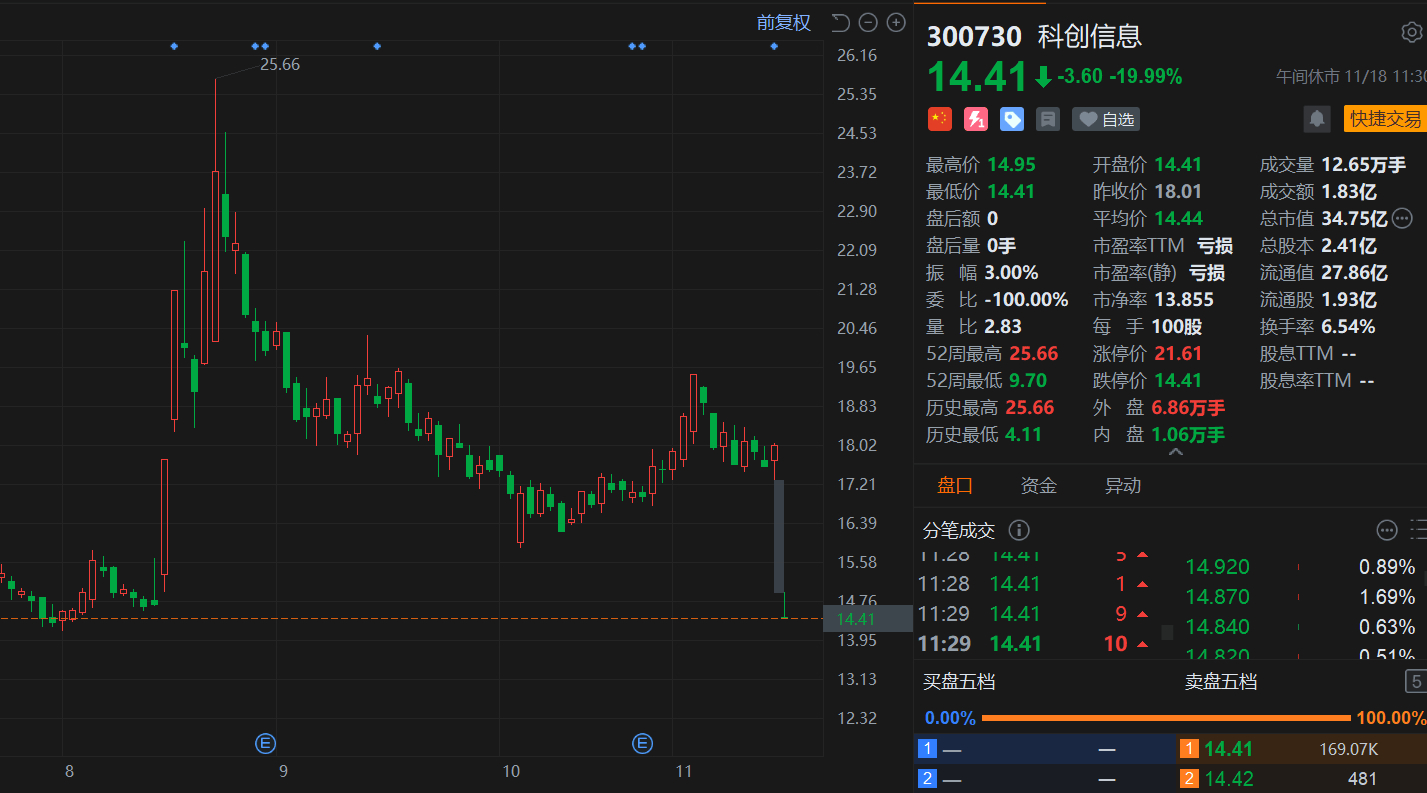The height and width of the screenshot is (793, 1427).
Task: Open the gray notes icon
Action: (1048, 119)
